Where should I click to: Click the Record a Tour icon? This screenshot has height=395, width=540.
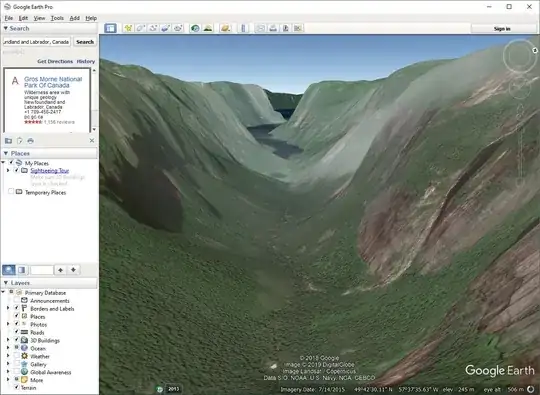(x=178, y=28)
